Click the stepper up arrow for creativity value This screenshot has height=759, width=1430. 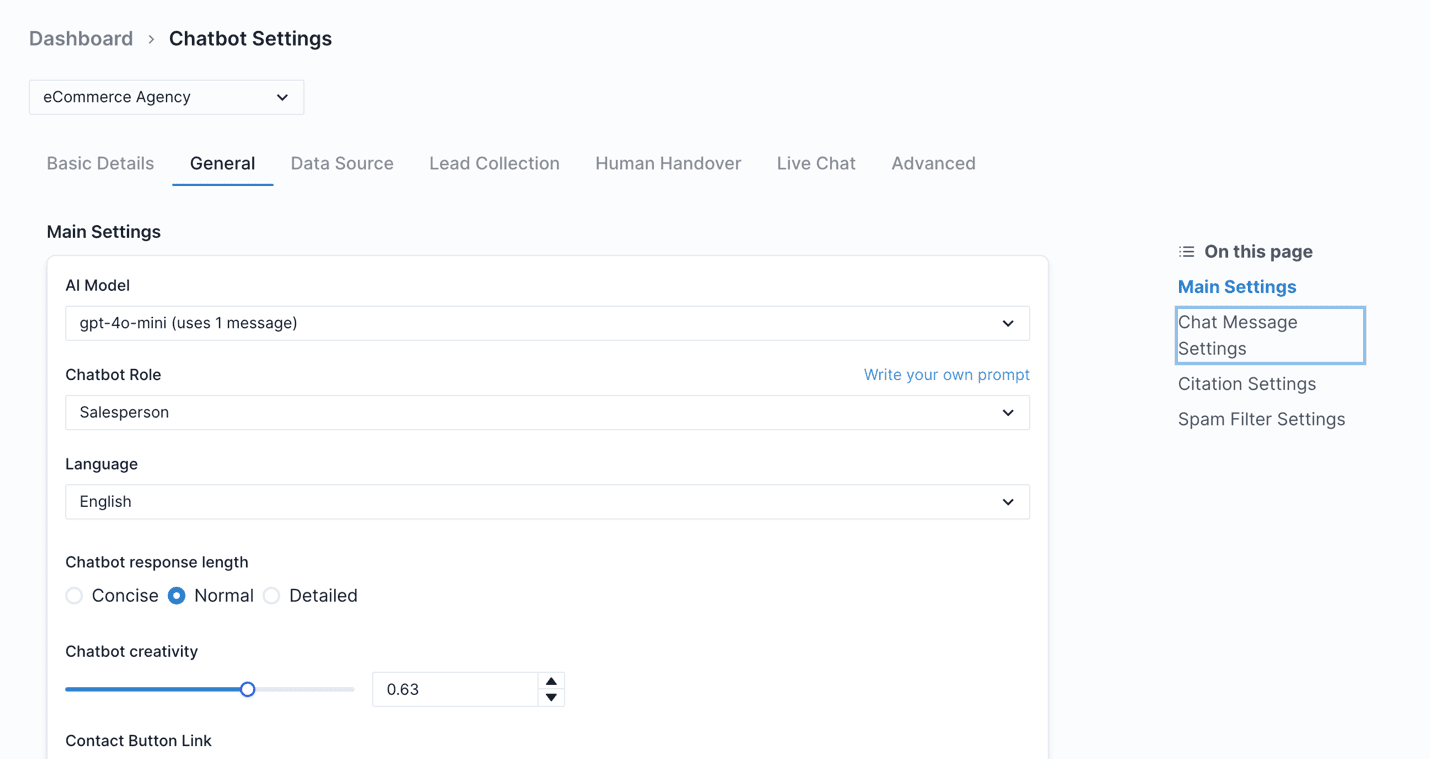(x=551, y=681)
